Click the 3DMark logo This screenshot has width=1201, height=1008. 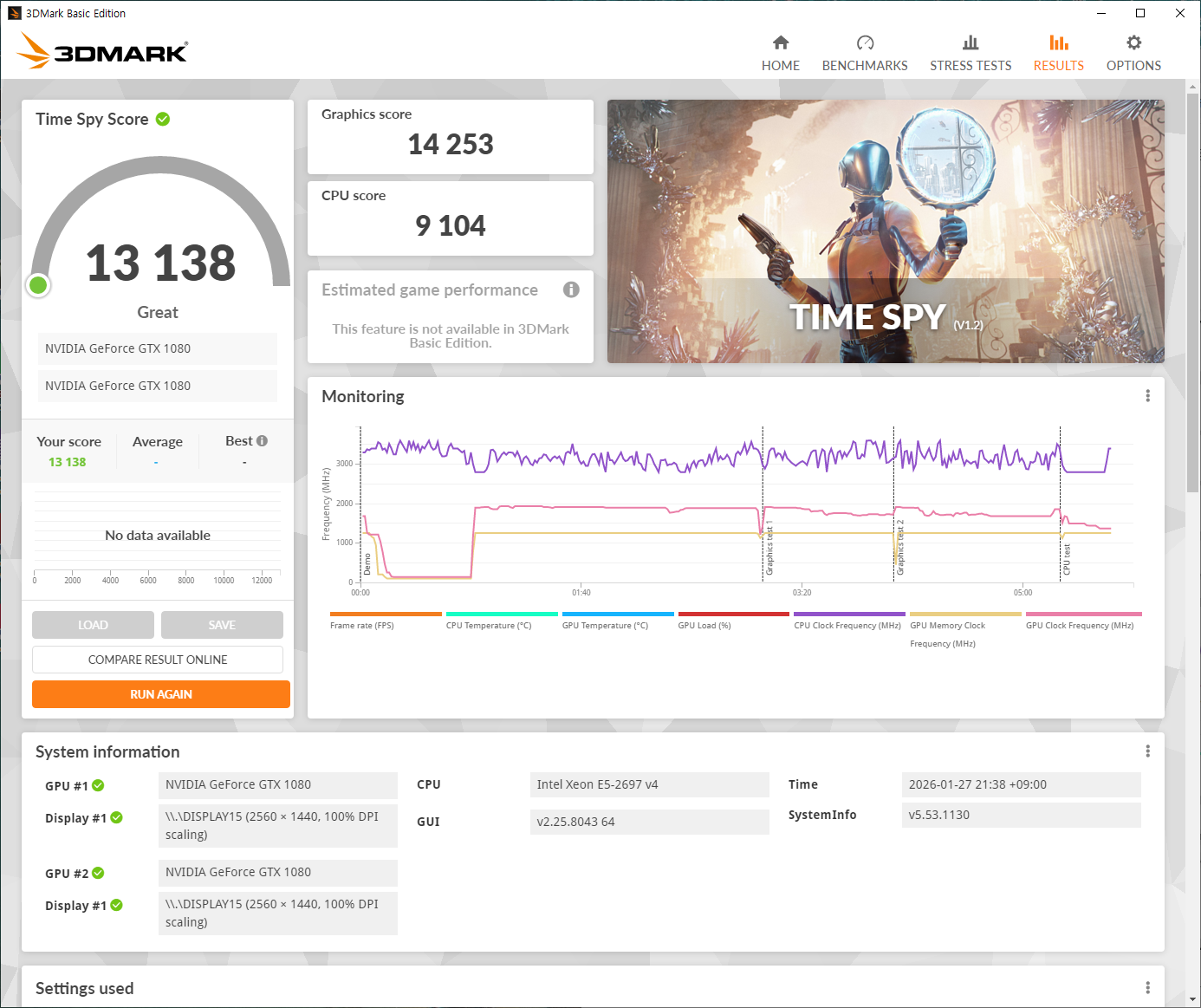102,50
